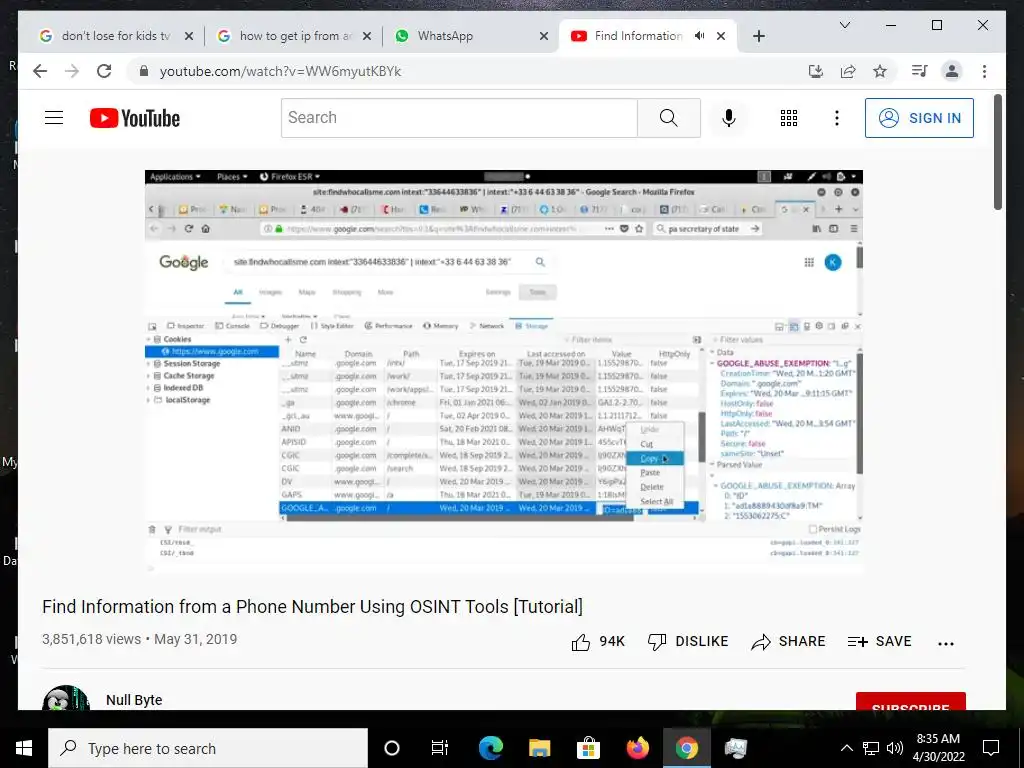Screen dimensions: 1024x768
Task: Open more actions ellipsis under video
Action: point(946,643)
